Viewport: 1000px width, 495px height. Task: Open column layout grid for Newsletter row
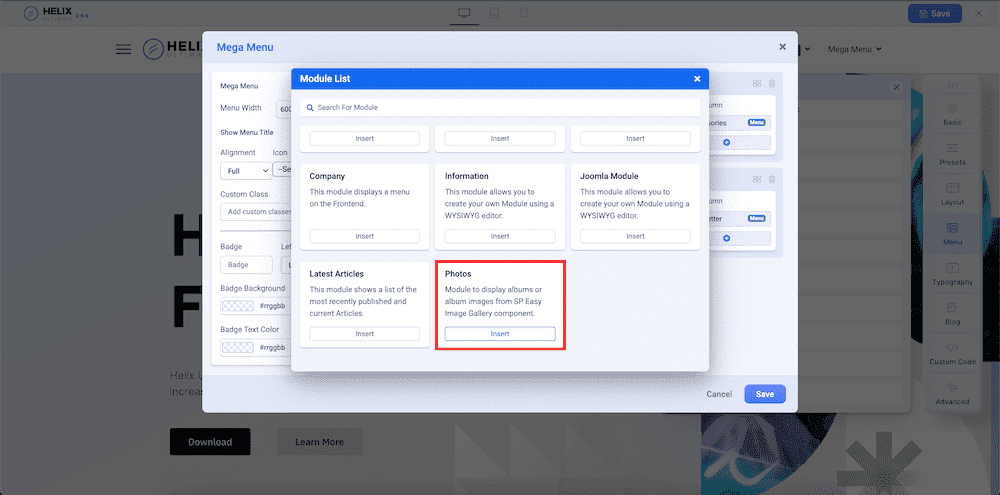(x=757, y=180)
